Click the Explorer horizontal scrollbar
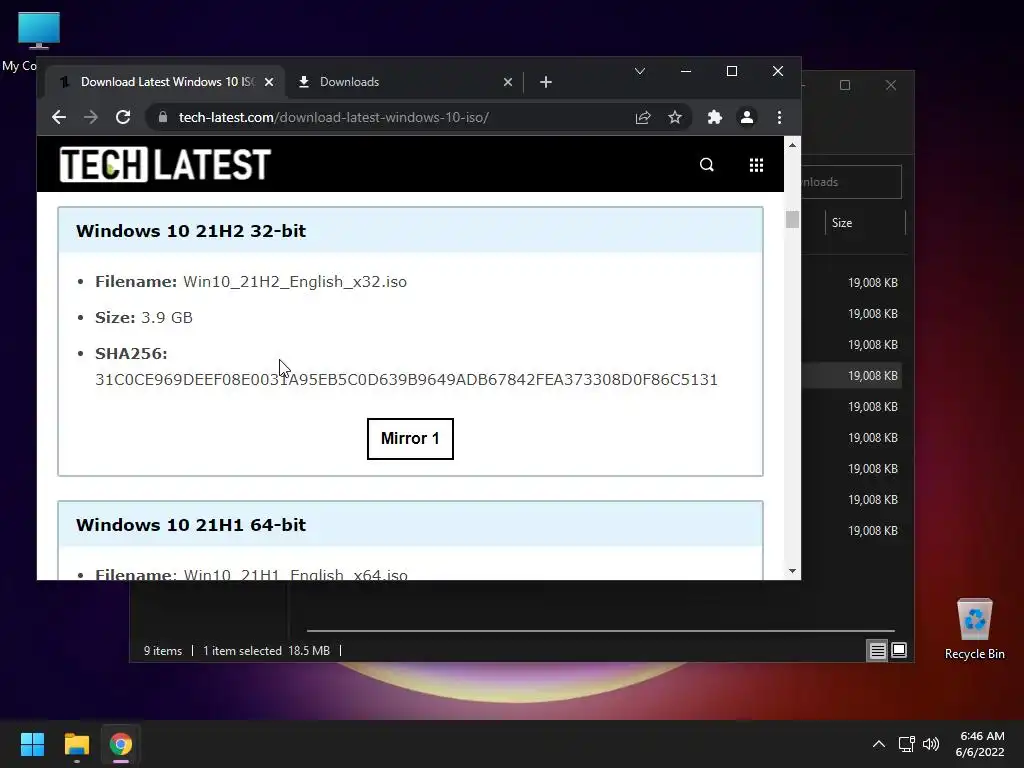The image size is (1024, 768). pos(600,631)
